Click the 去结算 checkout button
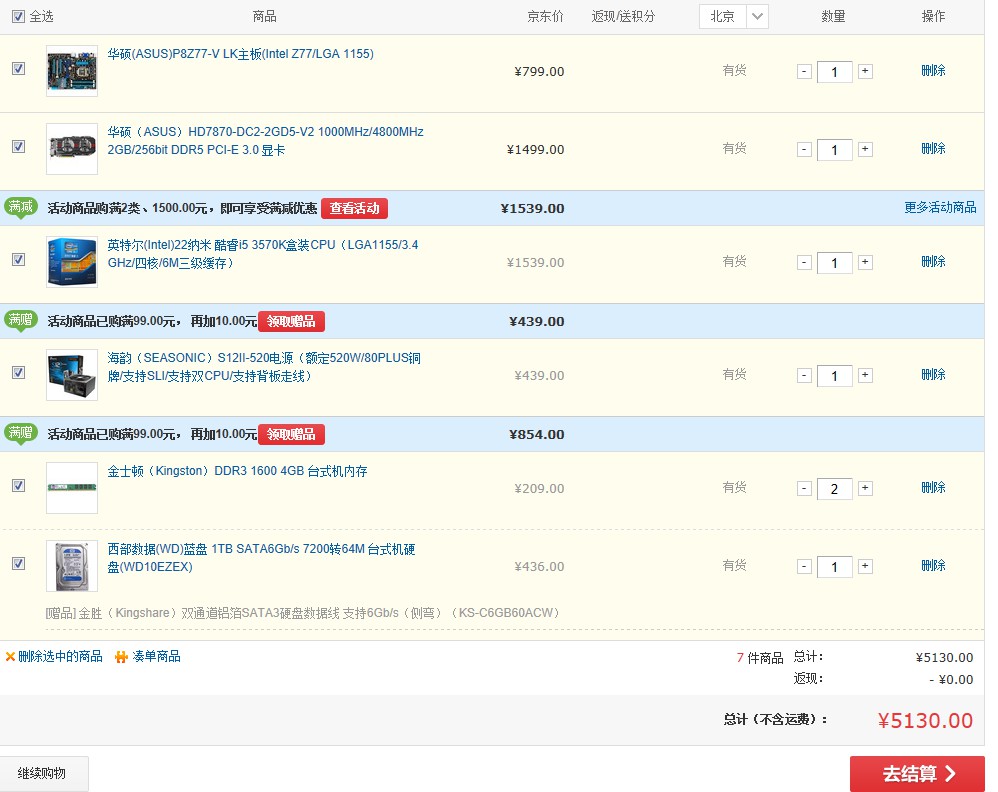This screenshot has width=998, height=792. (917, 774)
